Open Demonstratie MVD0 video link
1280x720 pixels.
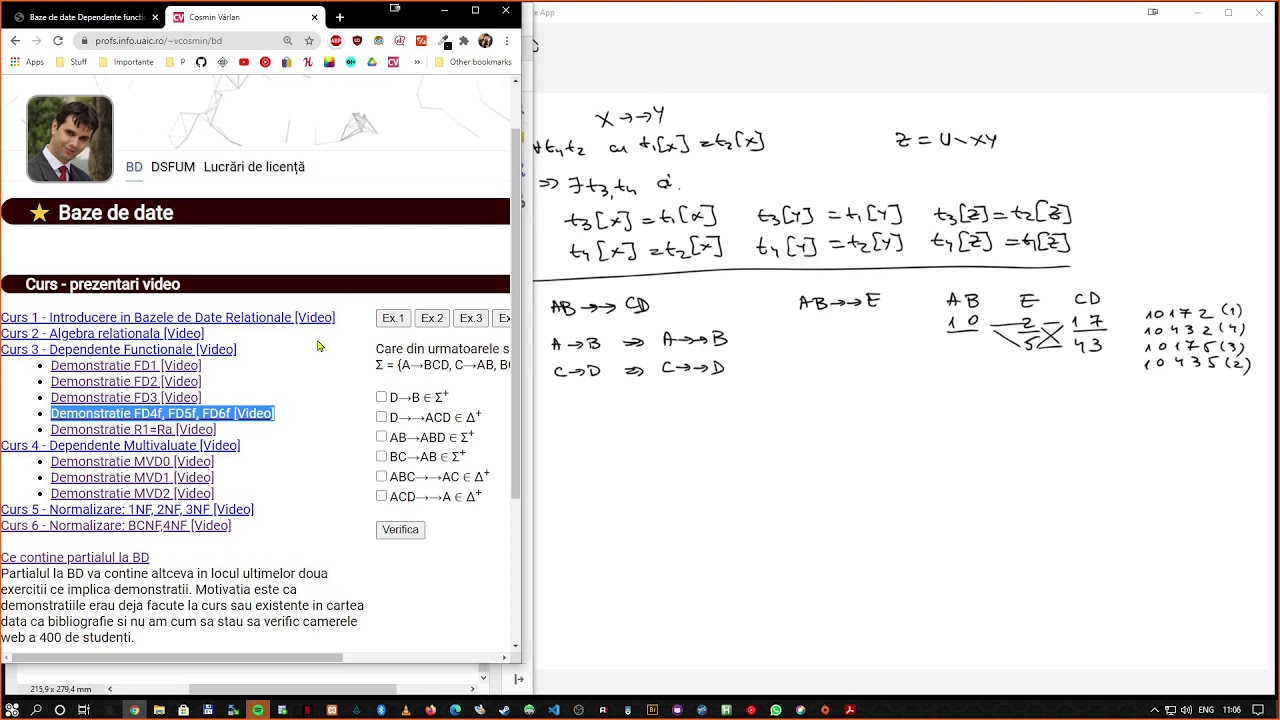coord(132,461)
